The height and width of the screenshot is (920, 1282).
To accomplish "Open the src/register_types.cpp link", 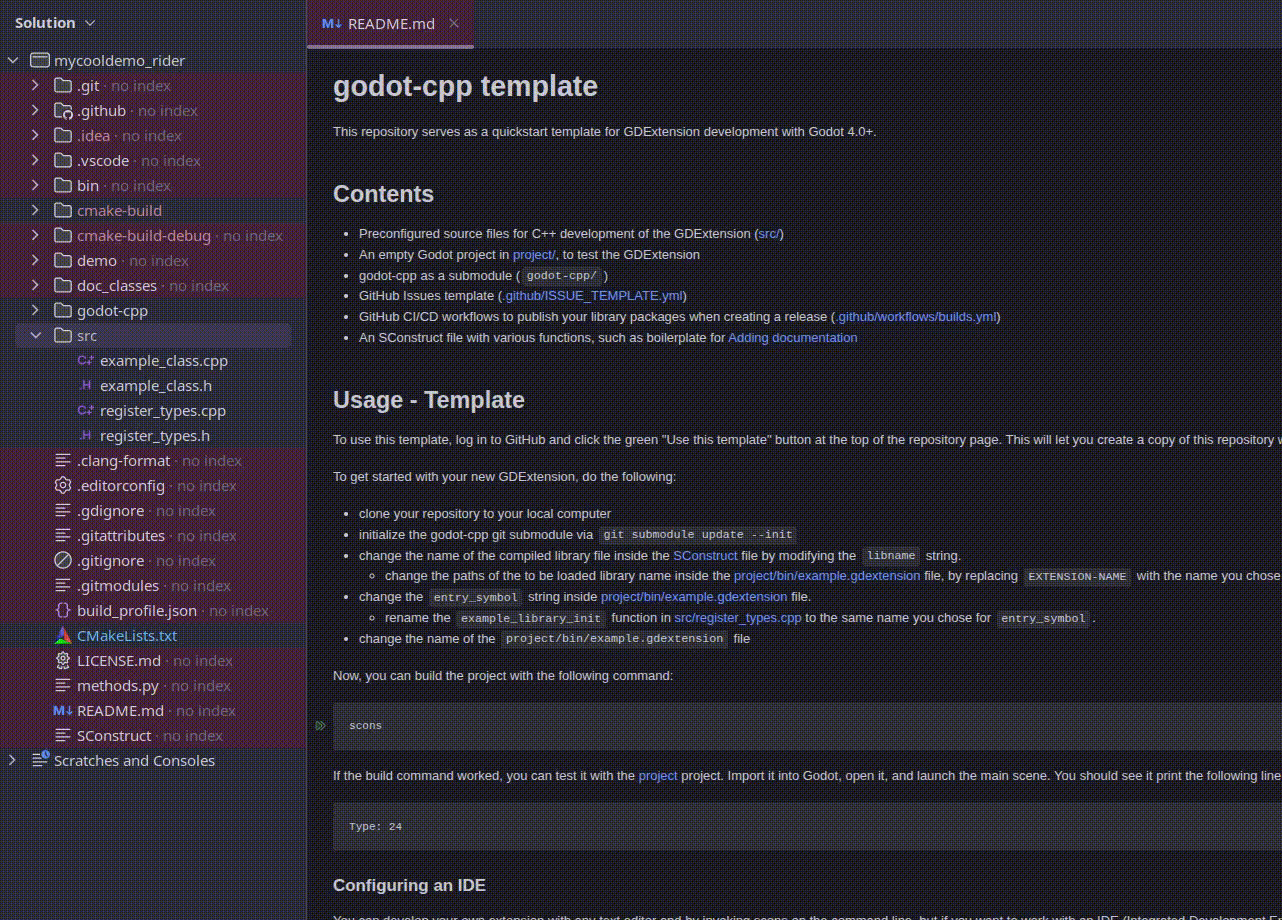I will point(737,618).
